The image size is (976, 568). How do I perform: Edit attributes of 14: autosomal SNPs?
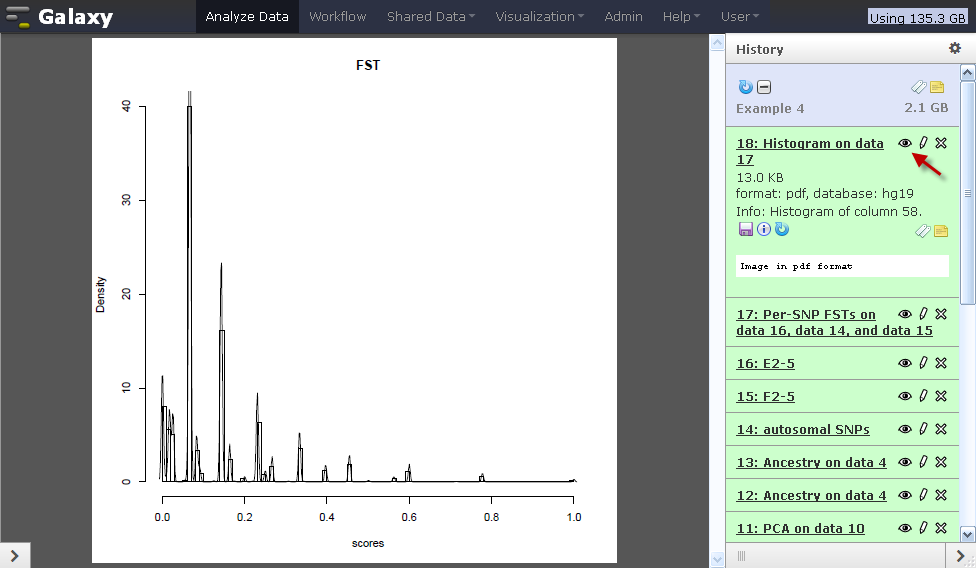(923, 429)
